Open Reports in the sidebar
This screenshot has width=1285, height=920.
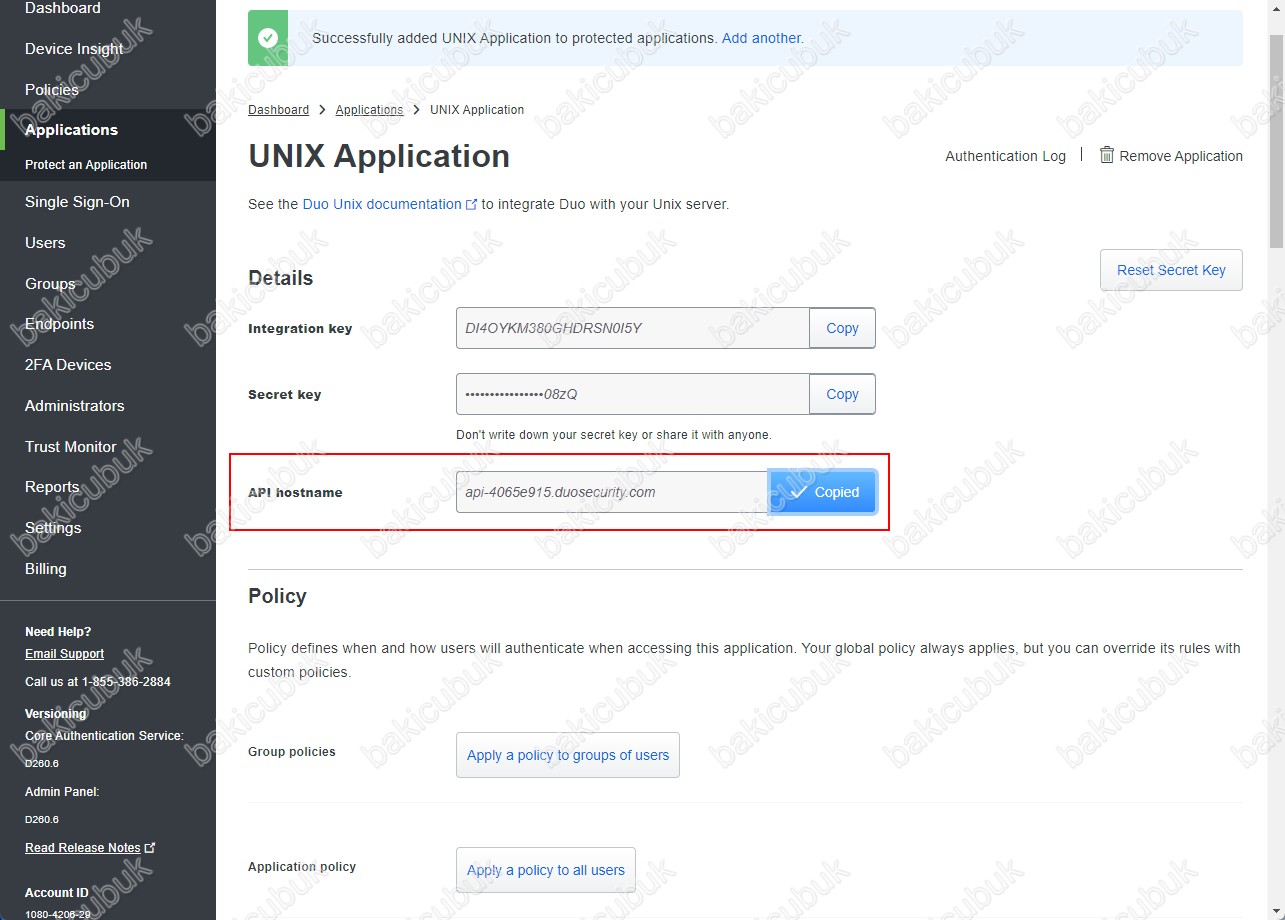52,487
